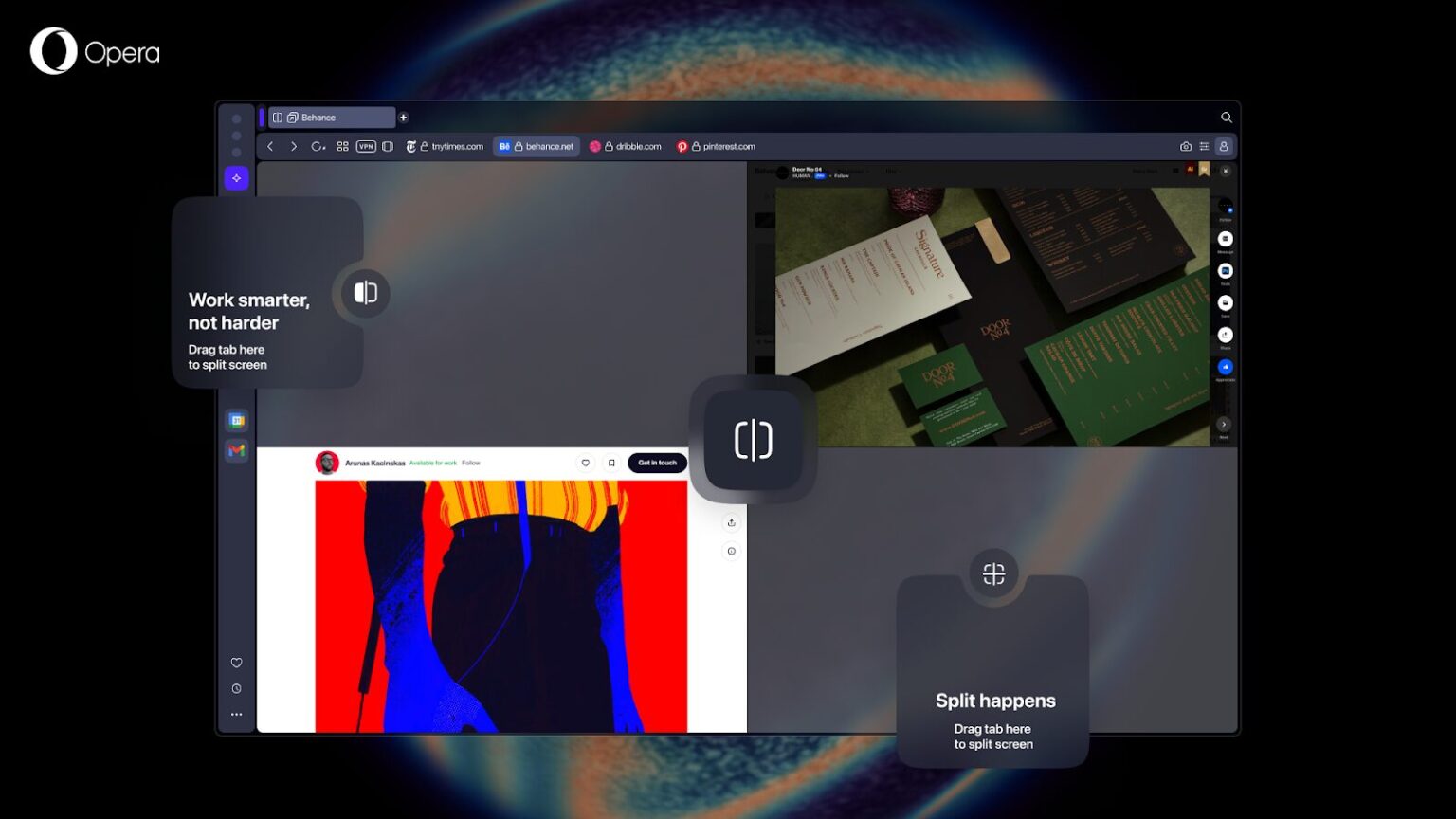Open the three-dot menu at the sidebar bottom

[x=237, y=714]
